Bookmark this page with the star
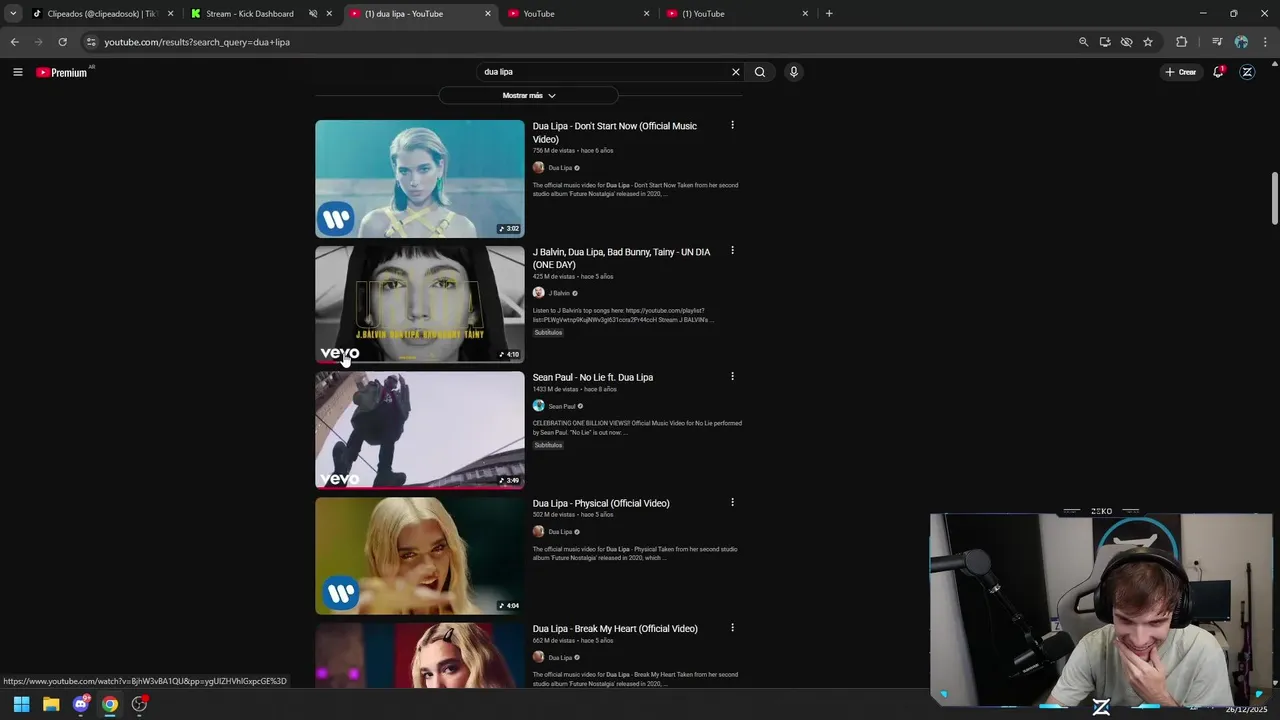The height and width of the screenshot is (720, 1280). pyautogui.click(x=1148, y=42)
